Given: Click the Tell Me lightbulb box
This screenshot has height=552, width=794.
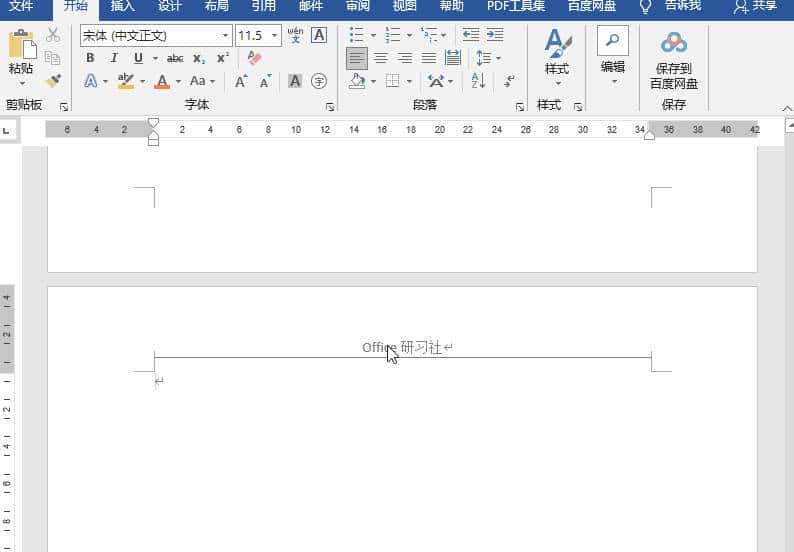Looking at the screenshot, I should pos(670,7).
